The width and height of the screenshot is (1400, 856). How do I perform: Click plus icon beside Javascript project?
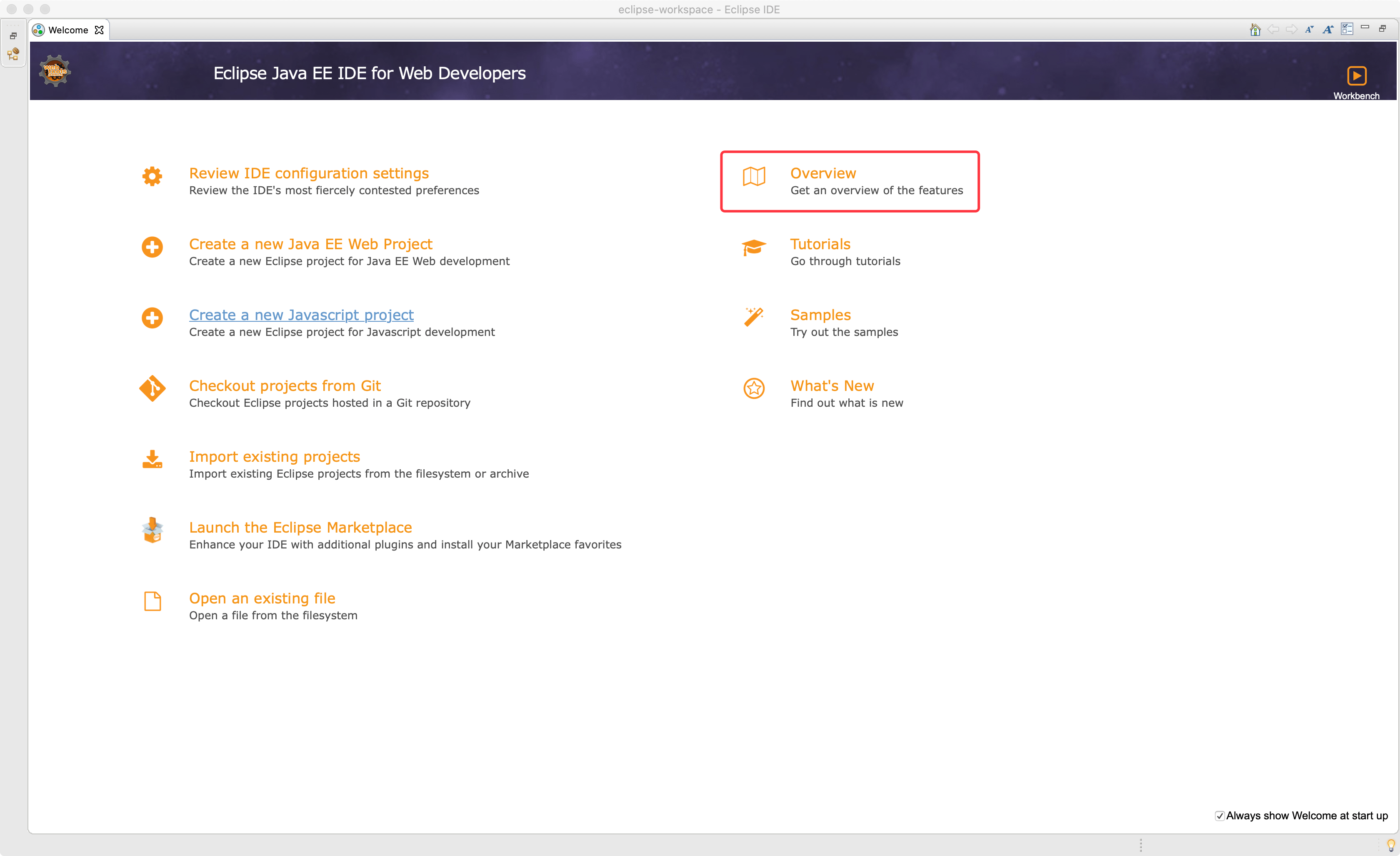152,318
